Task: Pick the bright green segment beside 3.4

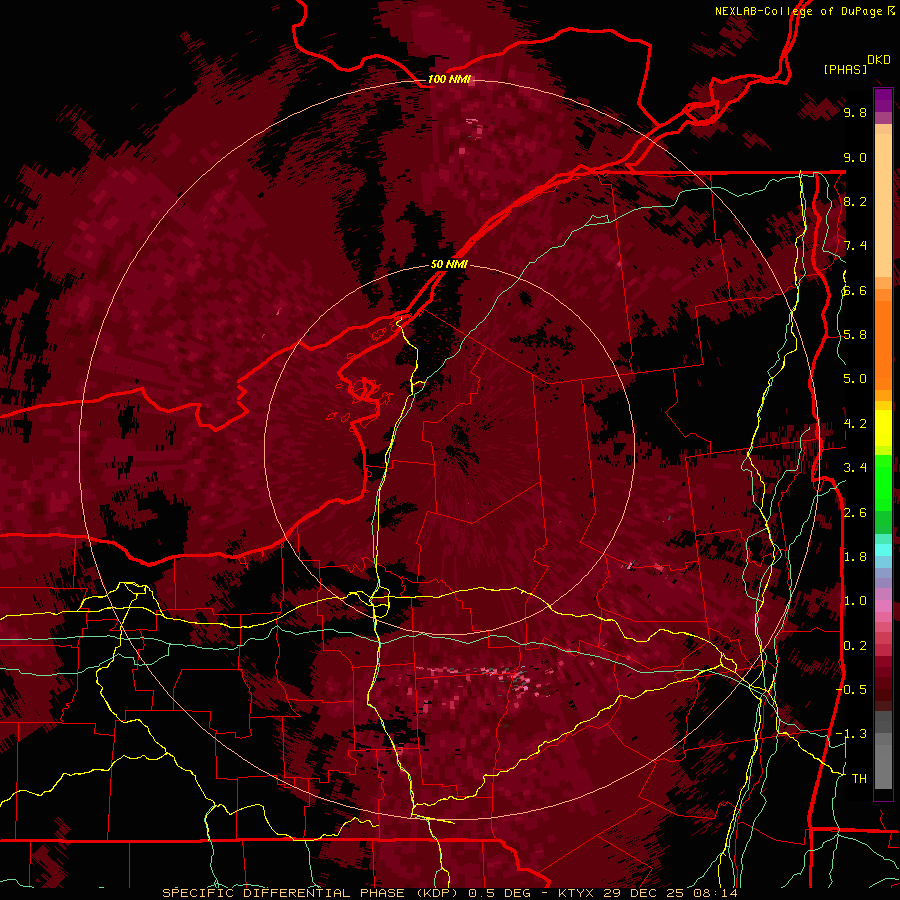Action: pos(883,482)
